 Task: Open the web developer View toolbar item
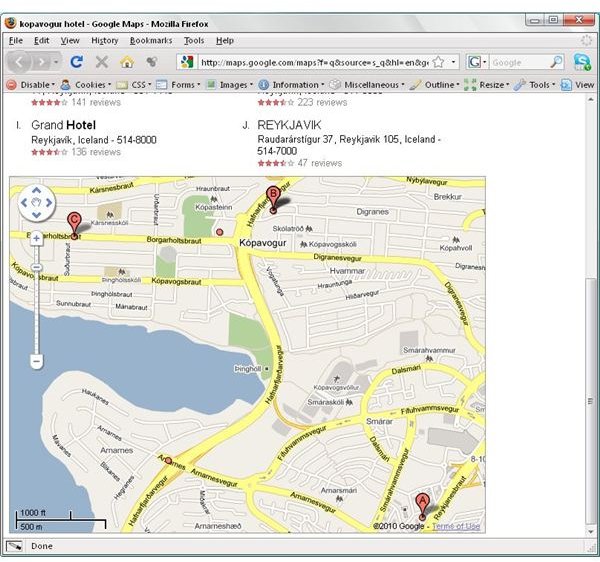point(578,85)
